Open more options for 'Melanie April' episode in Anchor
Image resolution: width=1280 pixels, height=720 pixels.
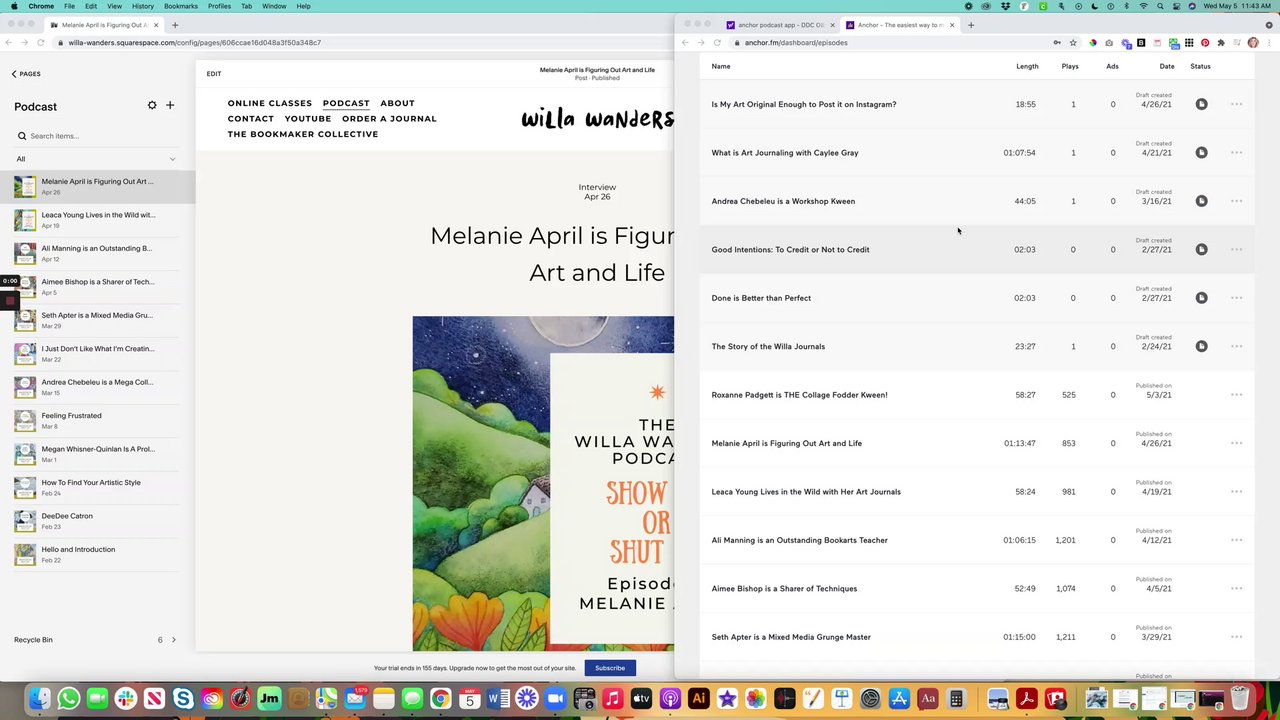[1236, 443]
